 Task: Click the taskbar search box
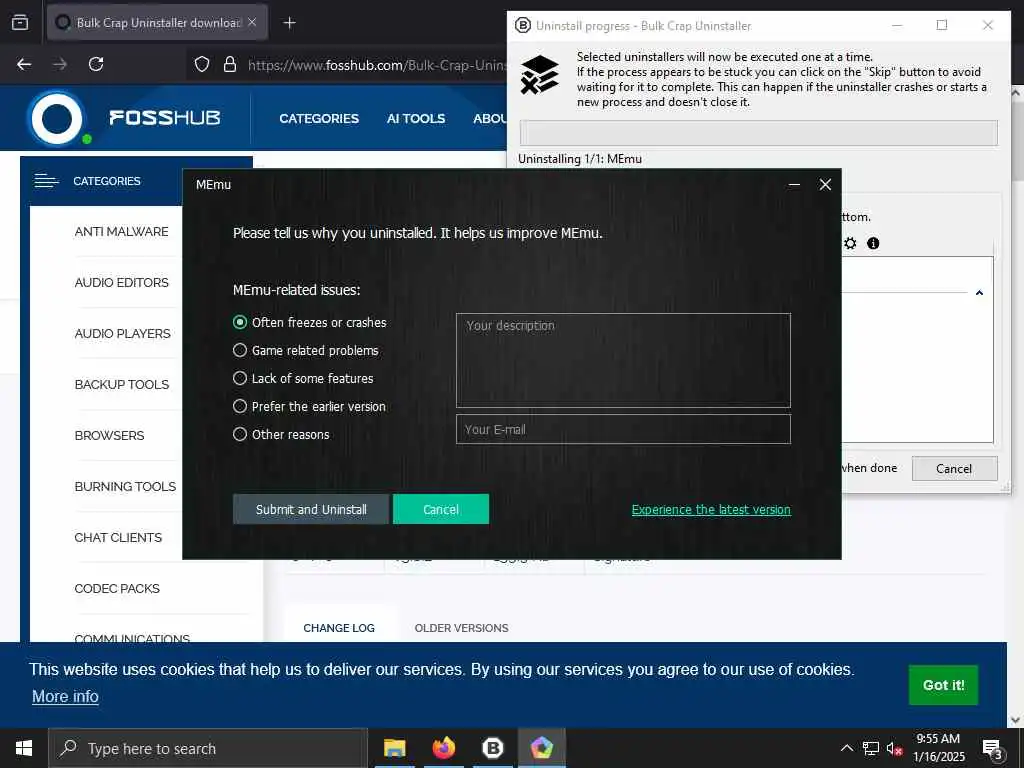208,748
